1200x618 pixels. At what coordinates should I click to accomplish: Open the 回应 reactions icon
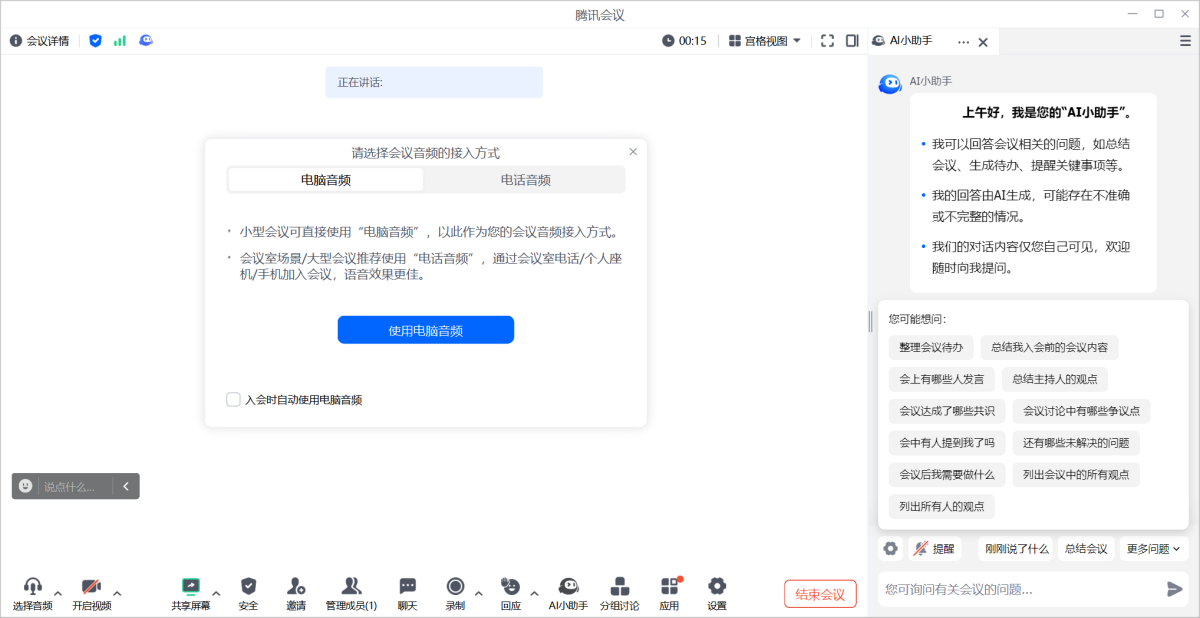tap(510, 592)
